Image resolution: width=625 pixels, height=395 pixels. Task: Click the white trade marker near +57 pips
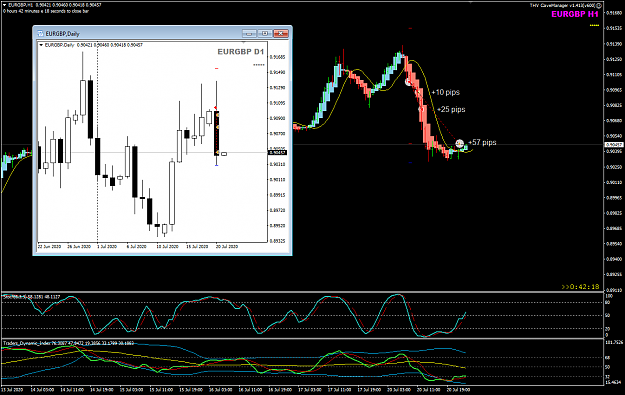pos(460,143)
